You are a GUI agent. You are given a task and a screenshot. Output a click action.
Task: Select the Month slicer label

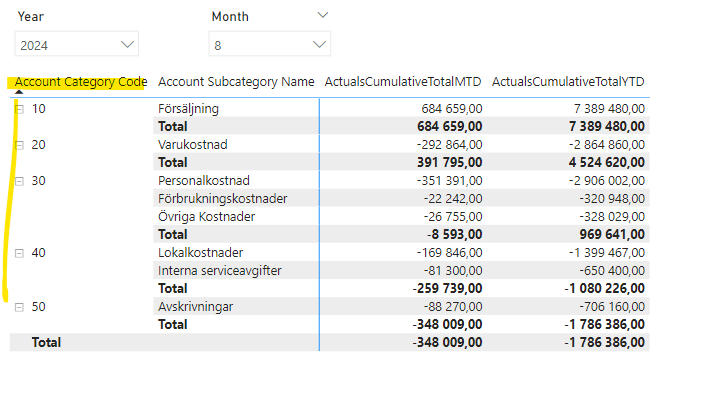click(x=230, y=16)
